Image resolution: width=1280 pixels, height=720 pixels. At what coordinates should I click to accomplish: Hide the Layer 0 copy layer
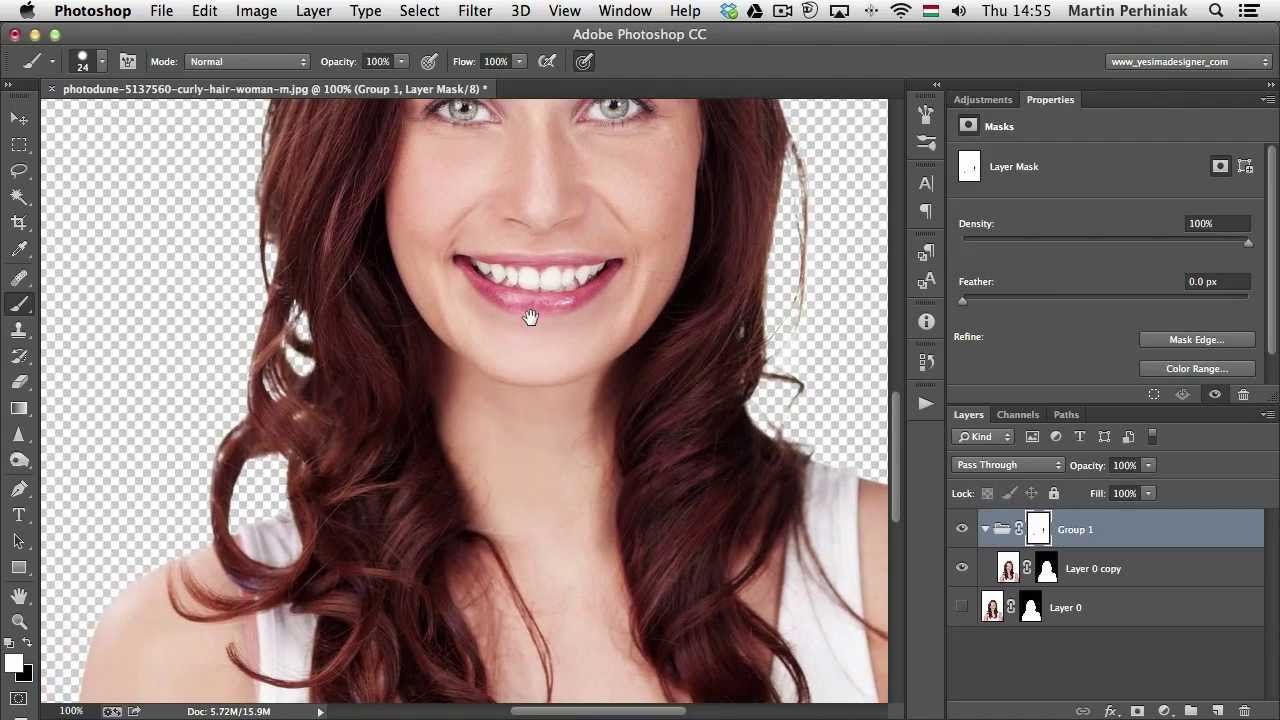point(962,568)
